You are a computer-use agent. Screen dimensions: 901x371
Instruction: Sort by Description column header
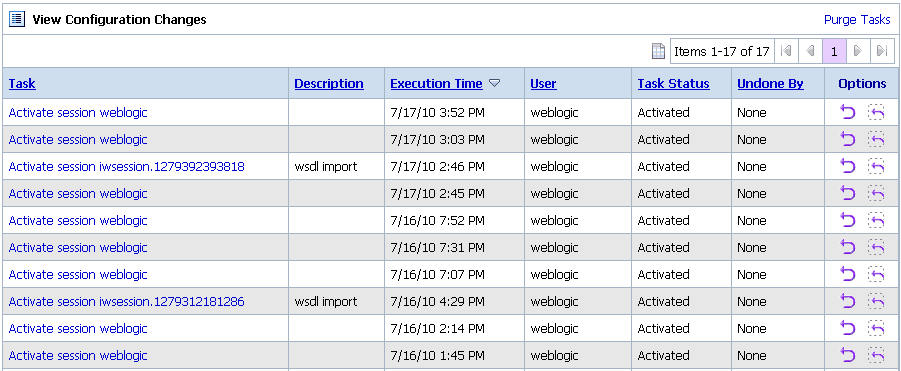coord(329,84)
